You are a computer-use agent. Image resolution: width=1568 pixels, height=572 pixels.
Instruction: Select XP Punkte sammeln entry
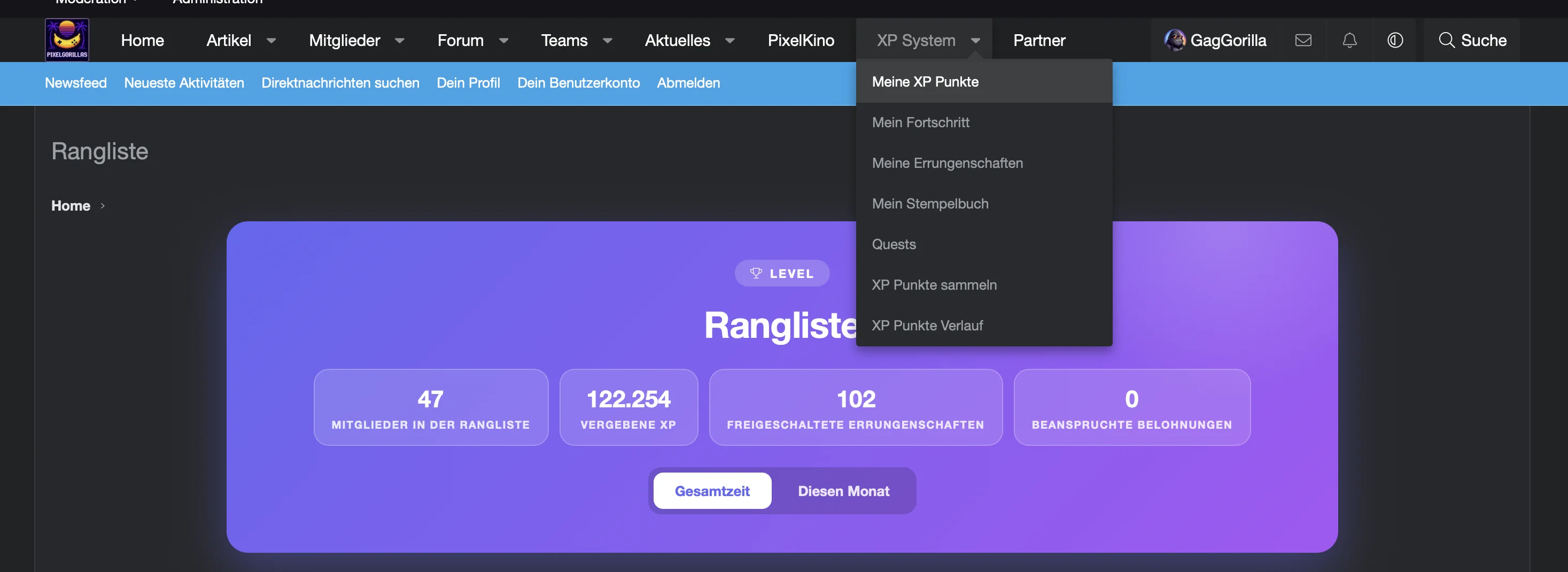coord(984,285)
